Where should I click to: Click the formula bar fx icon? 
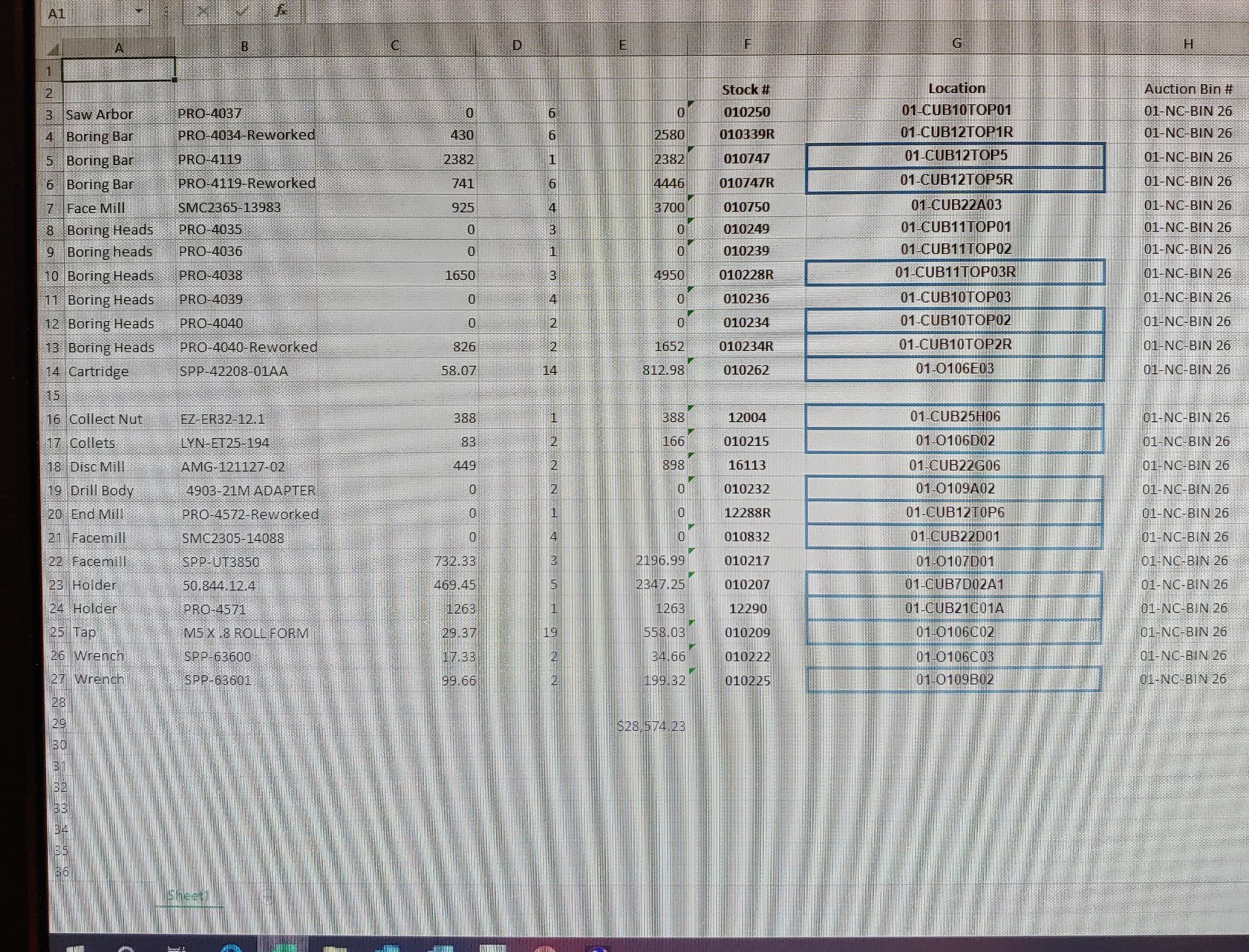tap(269, 11)
